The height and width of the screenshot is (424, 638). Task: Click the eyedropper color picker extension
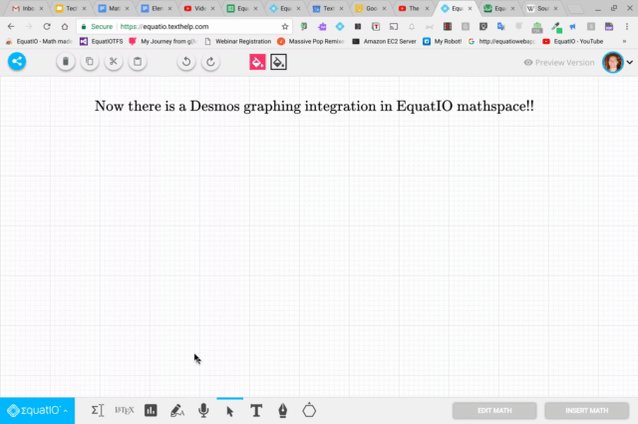[x=556, y=27]
